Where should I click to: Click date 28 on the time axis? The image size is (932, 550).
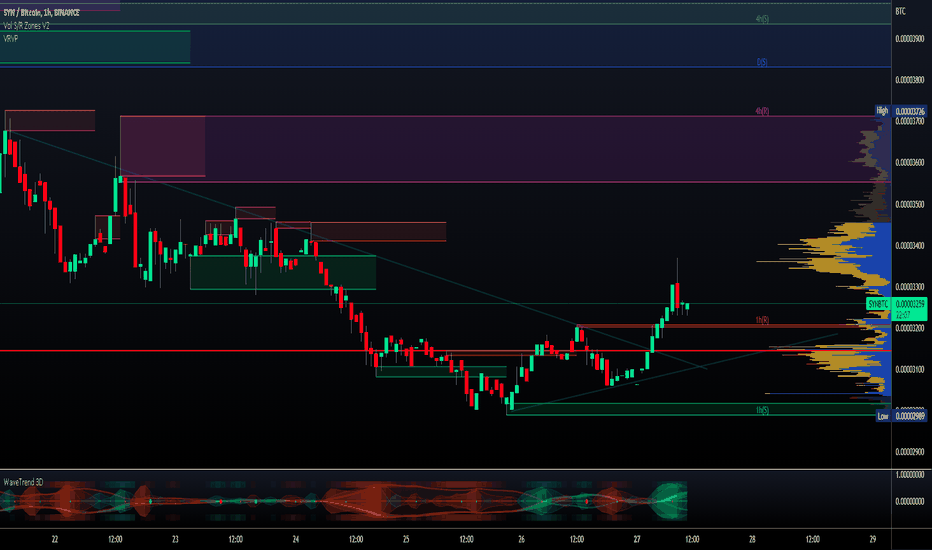[752, 539]
